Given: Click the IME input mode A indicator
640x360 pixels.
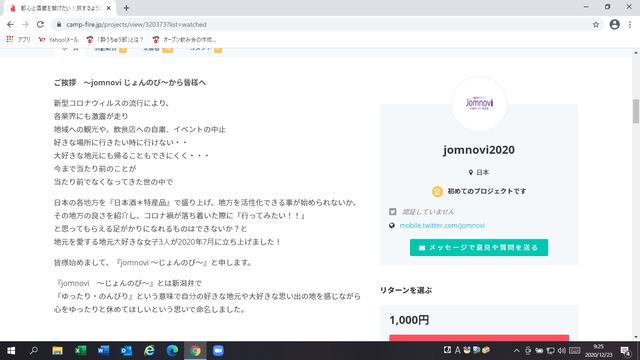Looking at the screenshot, I should click(x=458, y=350).
